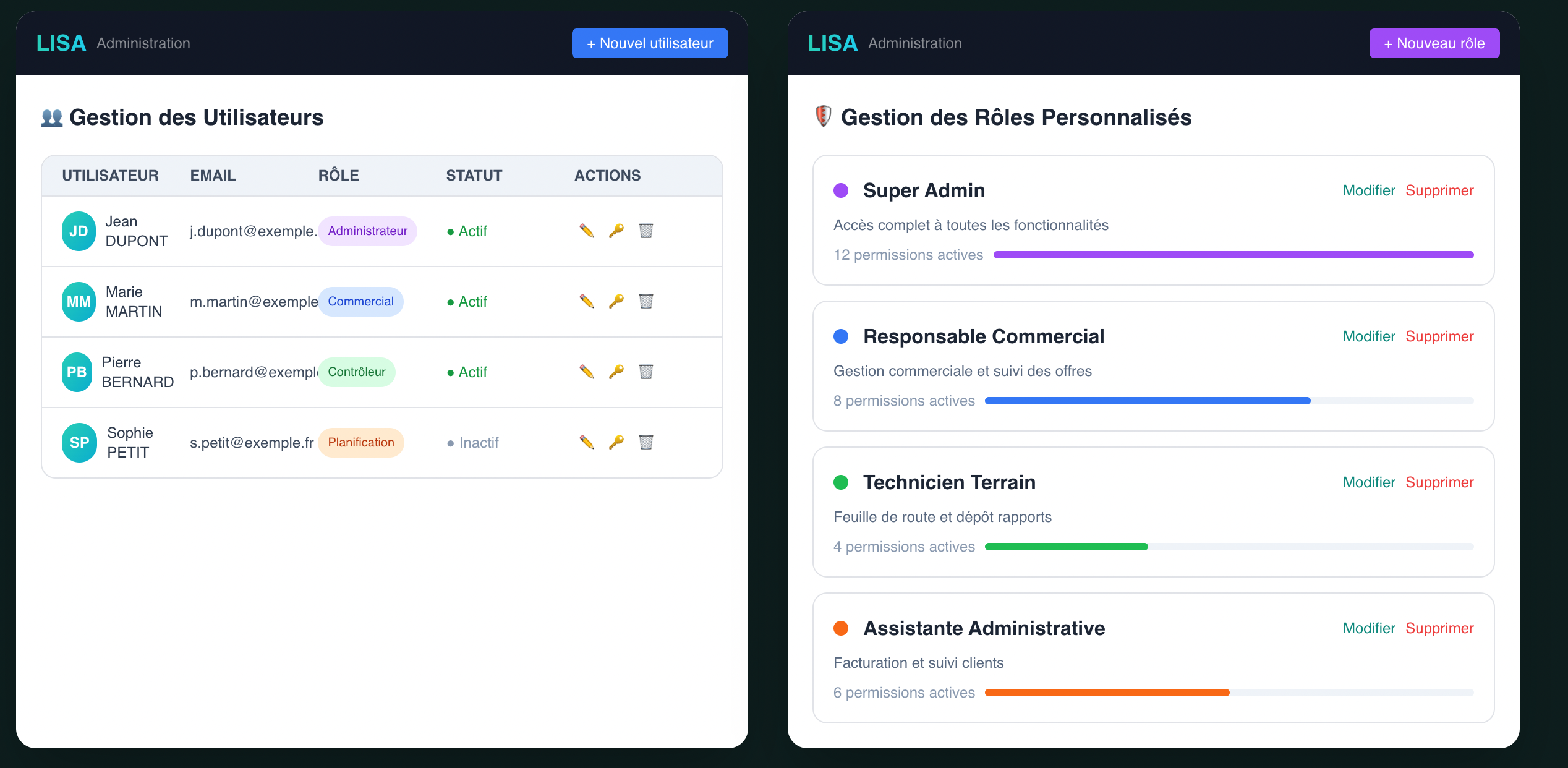This screenshot has height=768, width=1568.
Task: Click Supprimer on Assistante Administrative role
Action: tap(1439, 628)
